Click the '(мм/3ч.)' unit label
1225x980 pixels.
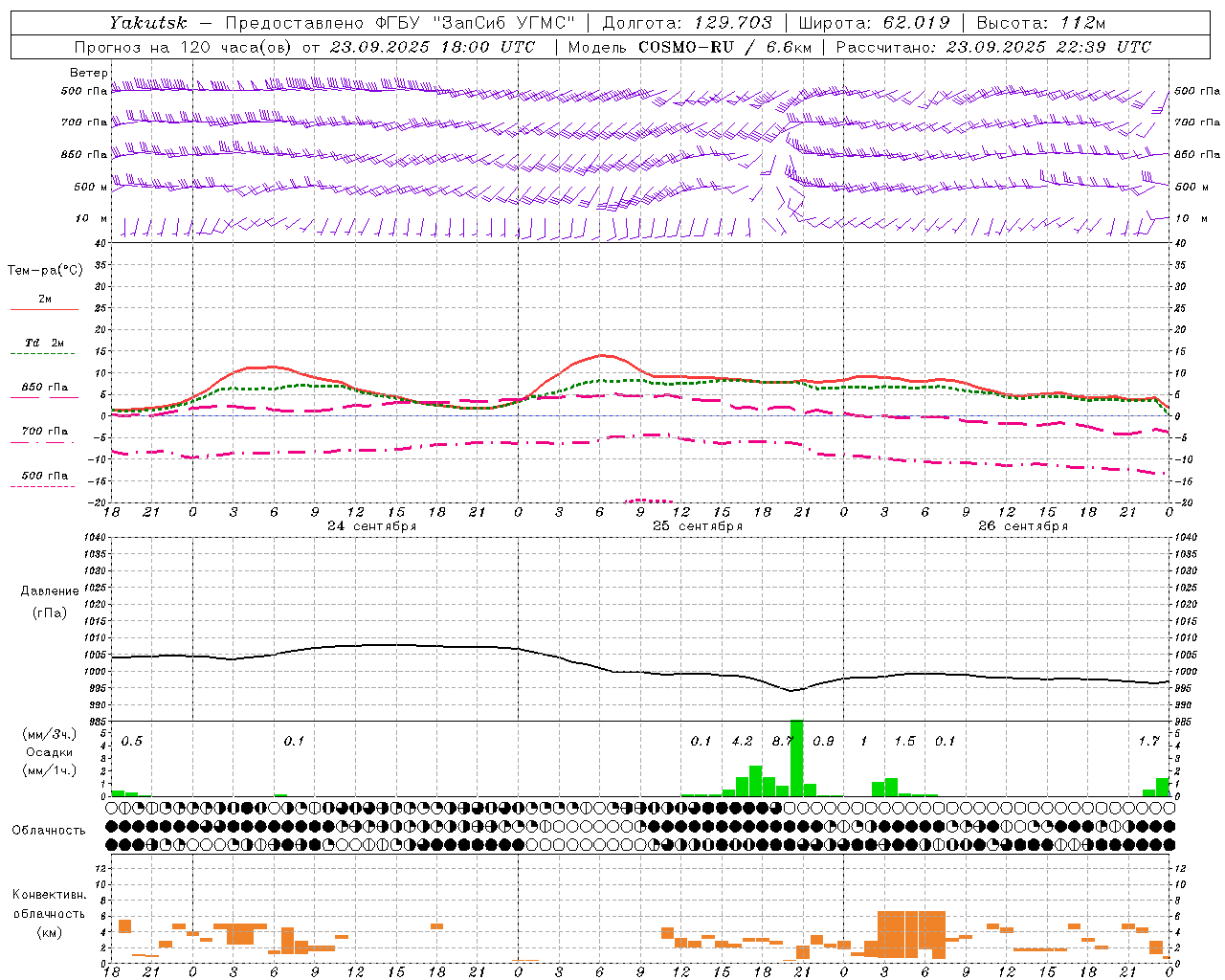(x=49, y=735)
